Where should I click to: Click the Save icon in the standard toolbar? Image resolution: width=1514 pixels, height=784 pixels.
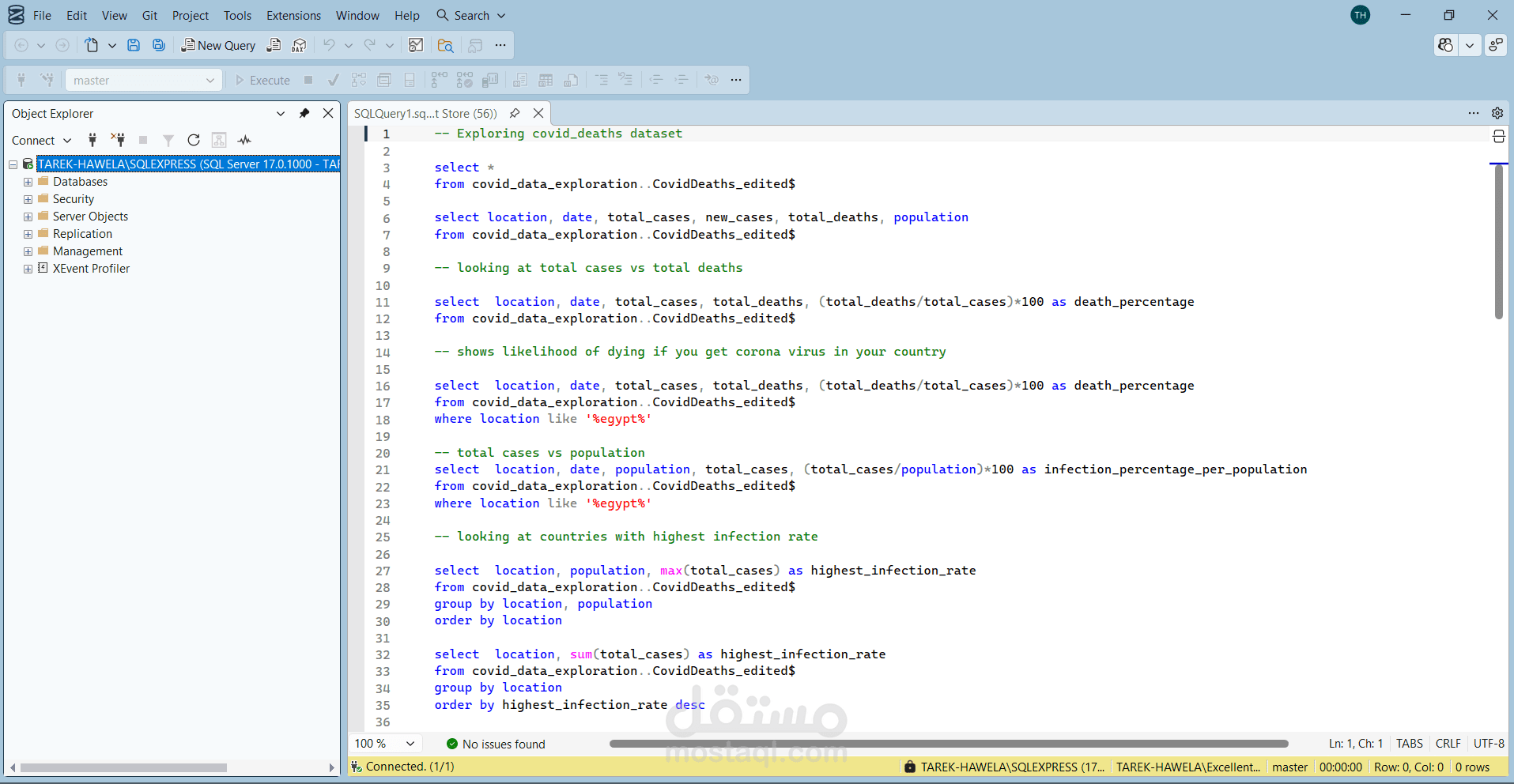(134, 45)
